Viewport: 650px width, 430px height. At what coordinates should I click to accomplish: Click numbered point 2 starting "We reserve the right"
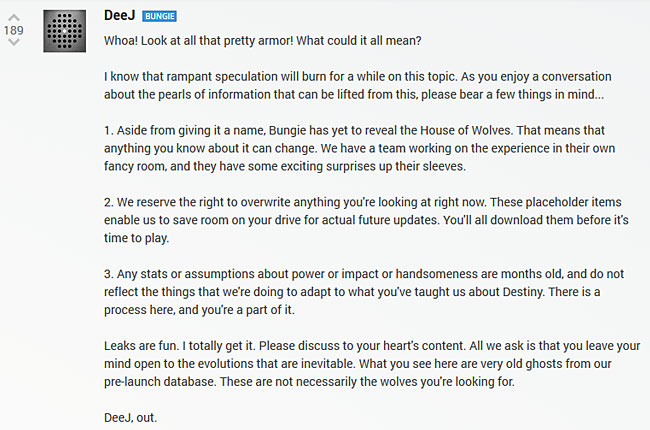[366, 220]
